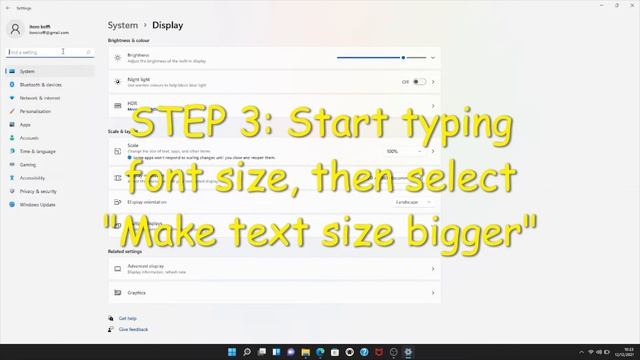Open taskbar Search magnifier
Viewport: 640px width, 360px height.
click(x=247, y=352)
